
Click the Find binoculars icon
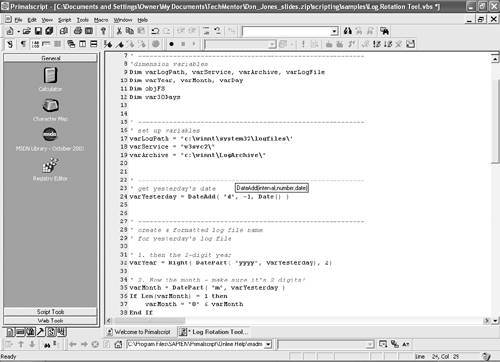point(348,31)
